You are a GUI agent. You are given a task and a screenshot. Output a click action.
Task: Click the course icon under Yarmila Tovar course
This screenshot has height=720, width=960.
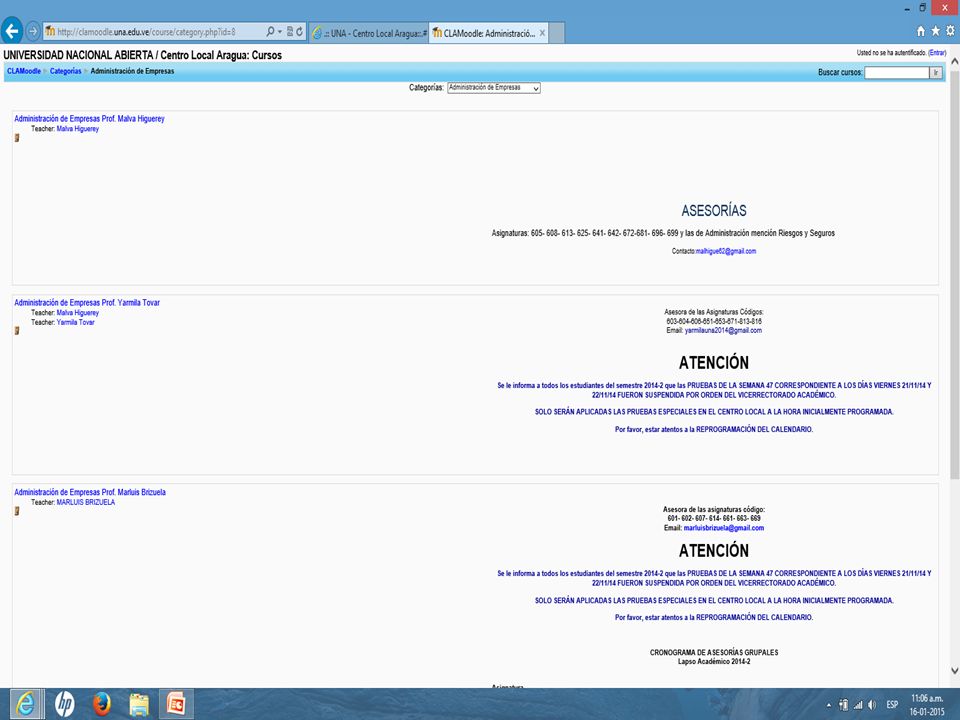pos(17,331)
